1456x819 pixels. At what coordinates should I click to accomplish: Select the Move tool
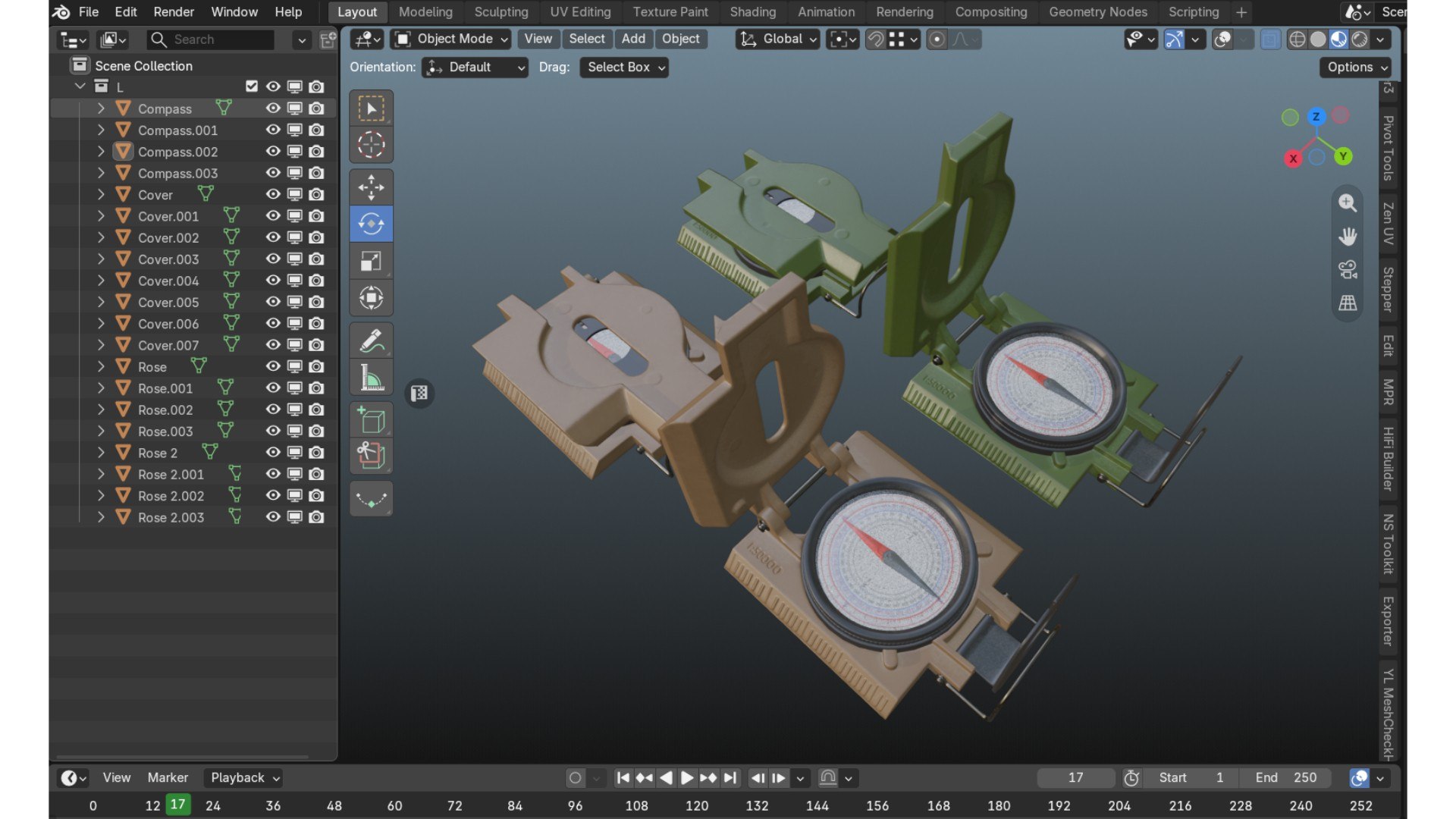click(371, 187)
